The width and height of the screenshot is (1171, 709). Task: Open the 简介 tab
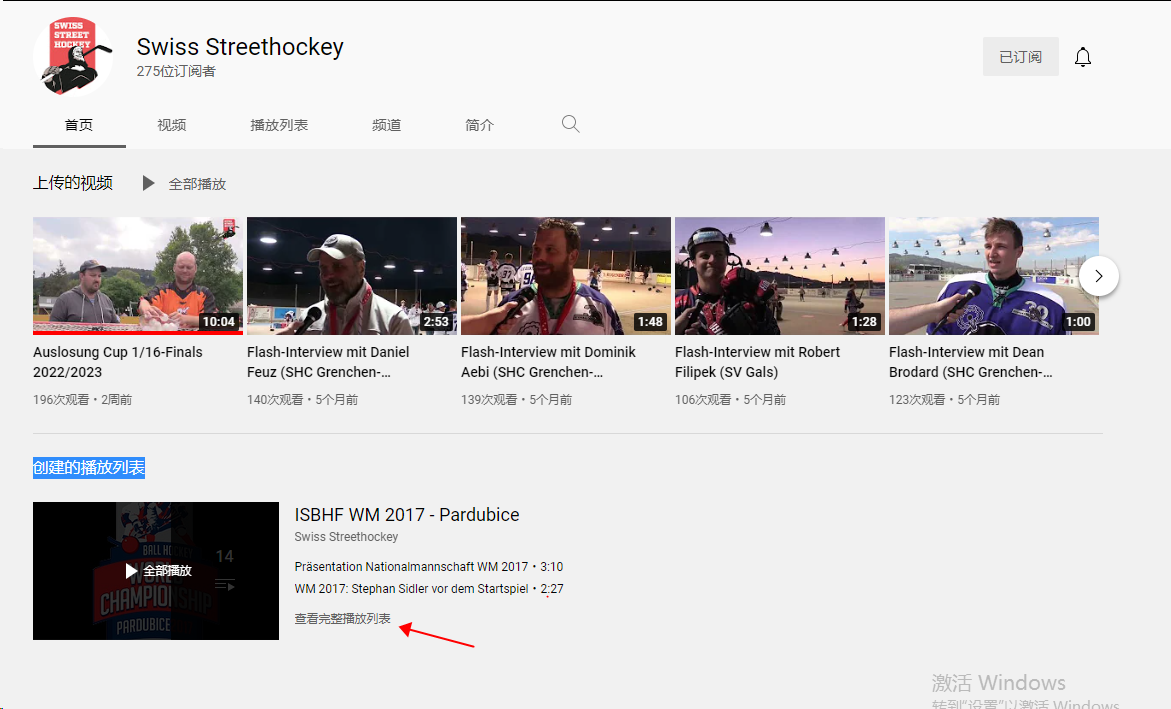479,125
